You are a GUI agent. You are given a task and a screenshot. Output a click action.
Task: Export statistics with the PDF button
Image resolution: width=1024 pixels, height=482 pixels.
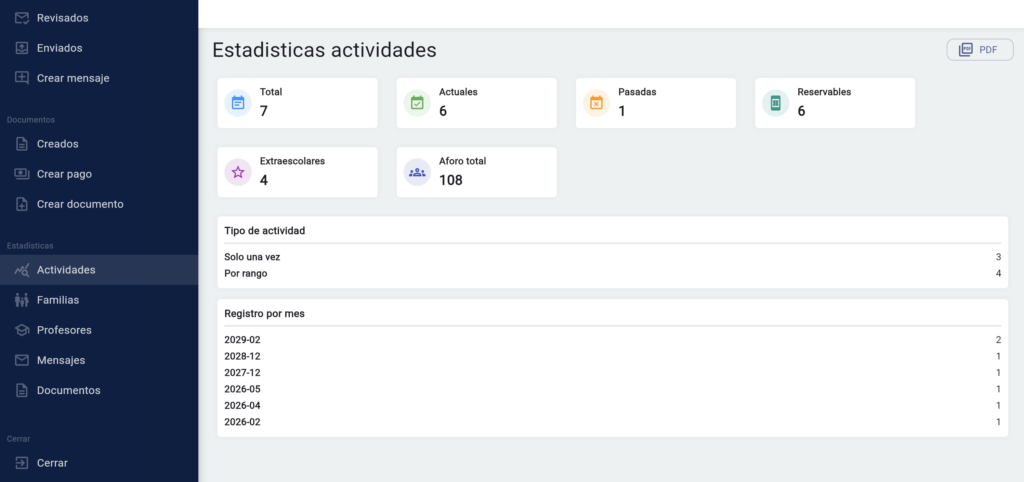[x=980, y=50]
